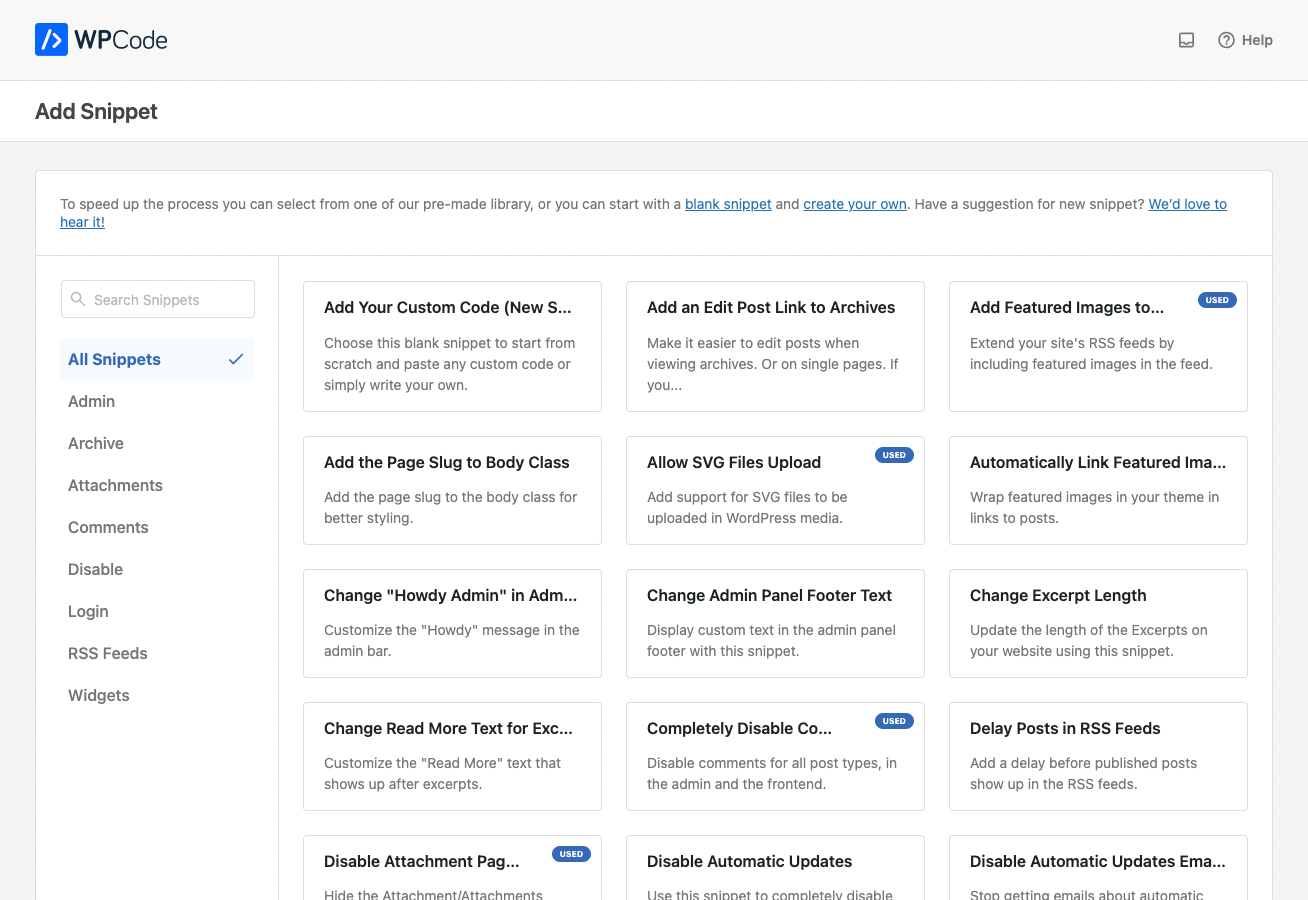The image size is (1308, 900).
Task: Focus the Search Snippets field
Action: coord(158,299)
